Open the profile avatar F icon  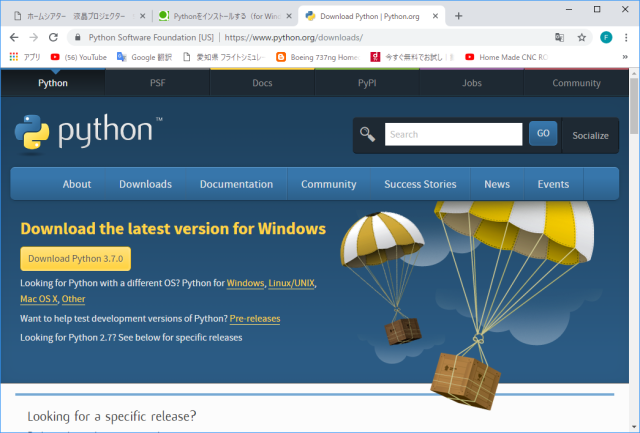[606, 38]
